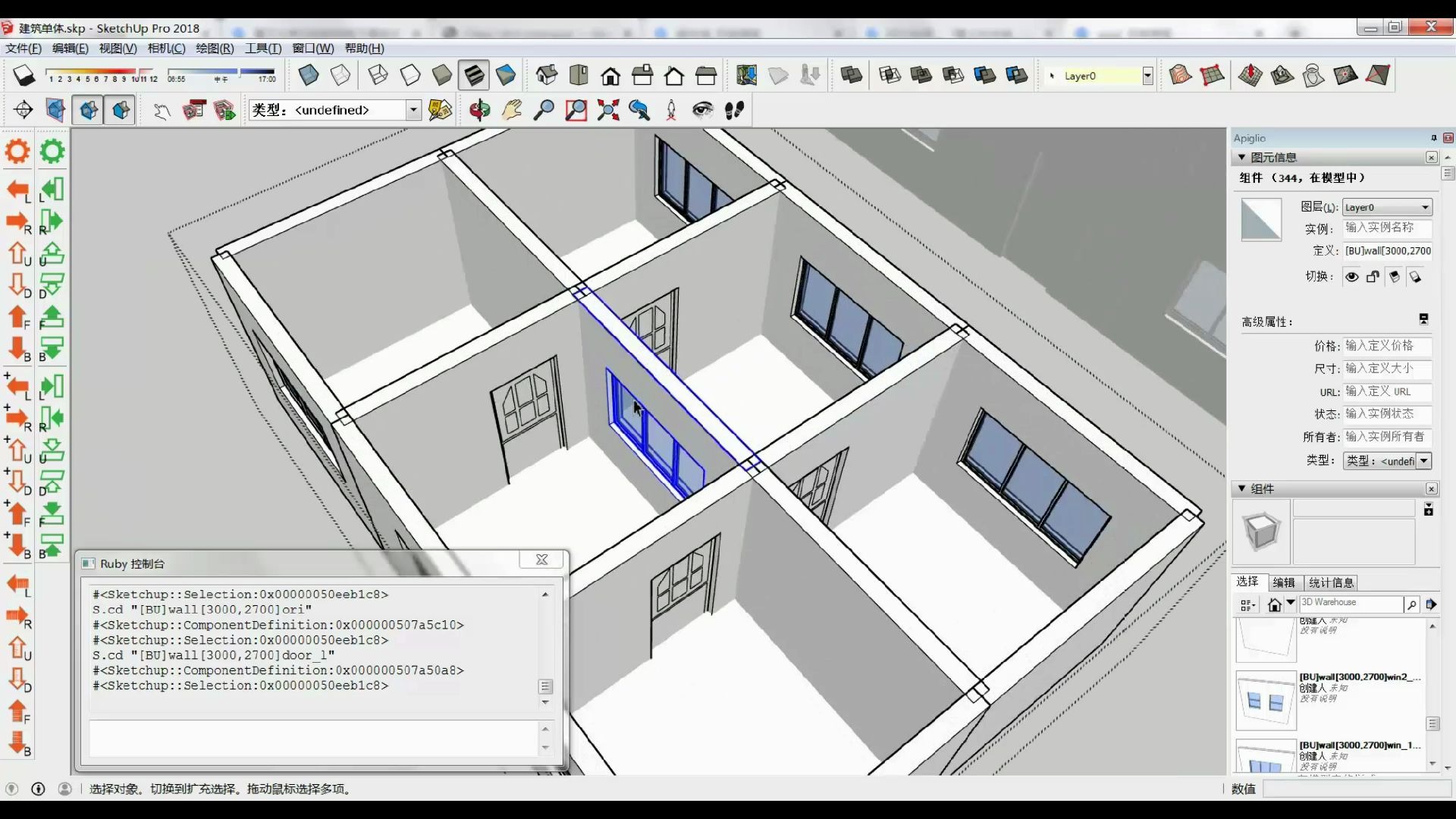Select the Walk footsteps tool
This screenshot has height=819, width=1456.
click(734, 111)
